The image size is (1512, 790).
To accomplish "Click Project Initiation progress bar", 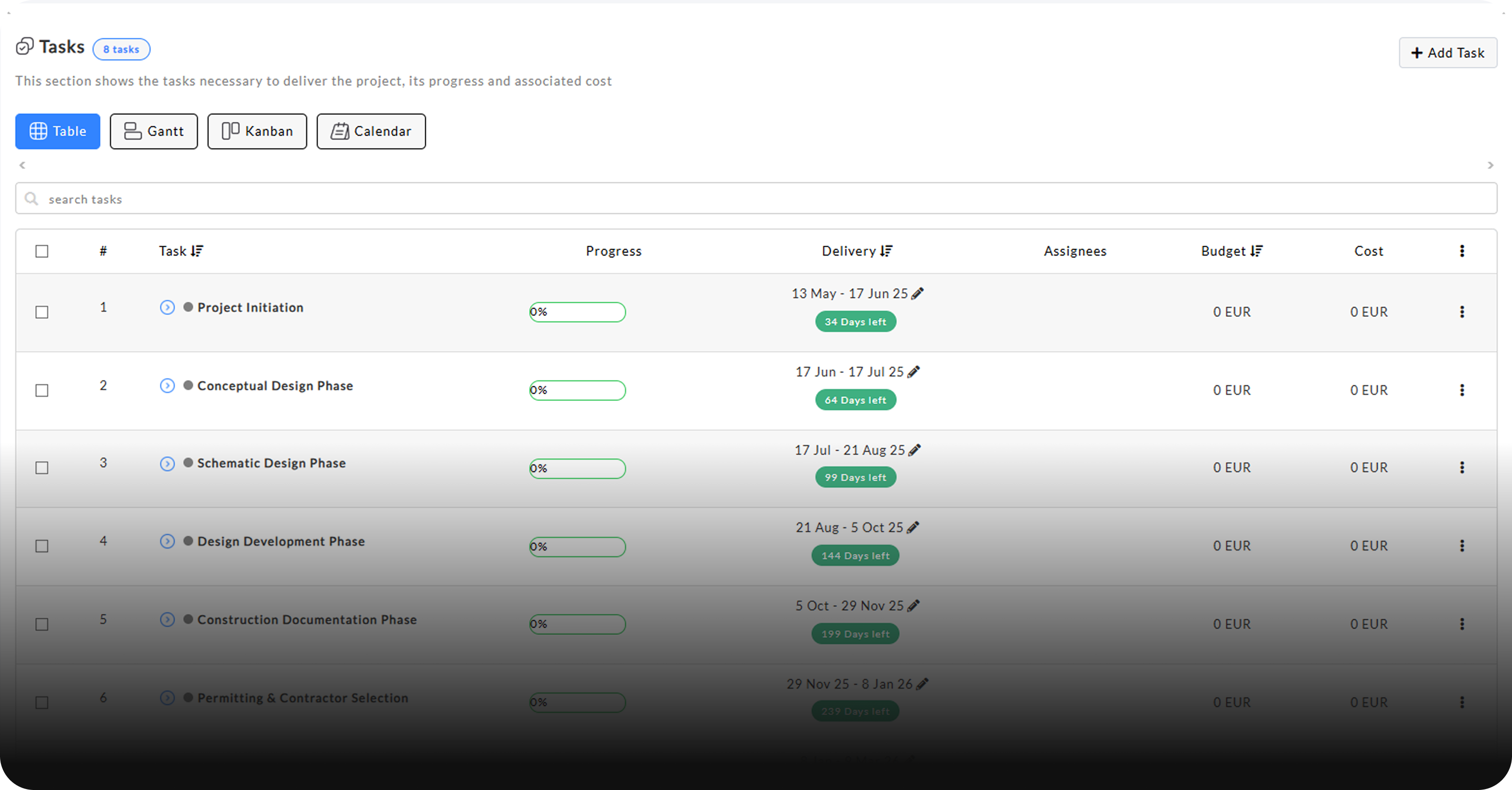I will point(578,312).
